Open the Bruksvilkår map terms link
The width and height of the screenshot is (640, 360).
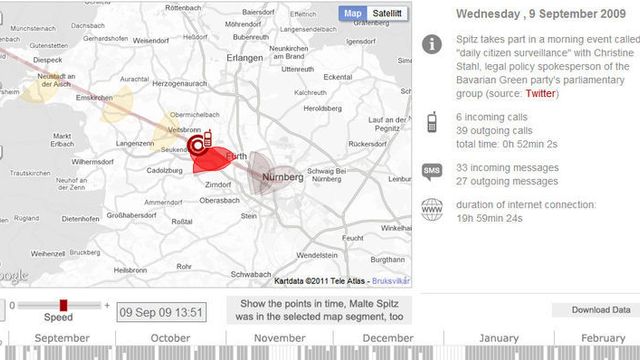[x=391, y=281]
